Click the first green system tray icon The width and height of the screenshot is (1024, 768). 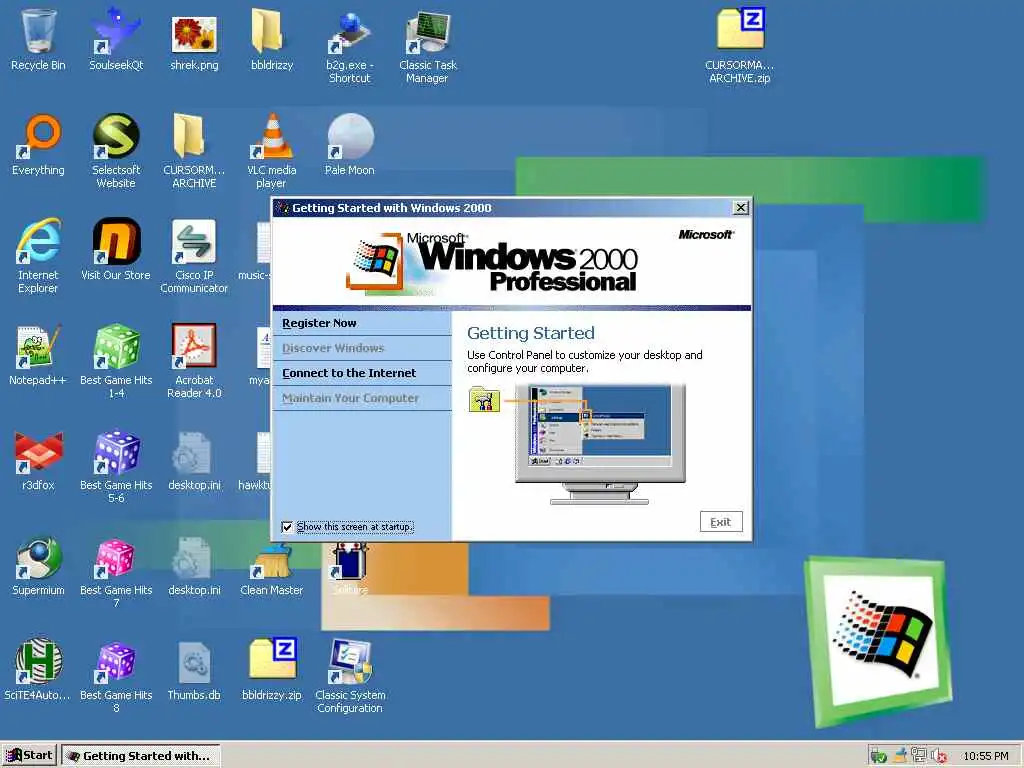(x=878, y=756)
